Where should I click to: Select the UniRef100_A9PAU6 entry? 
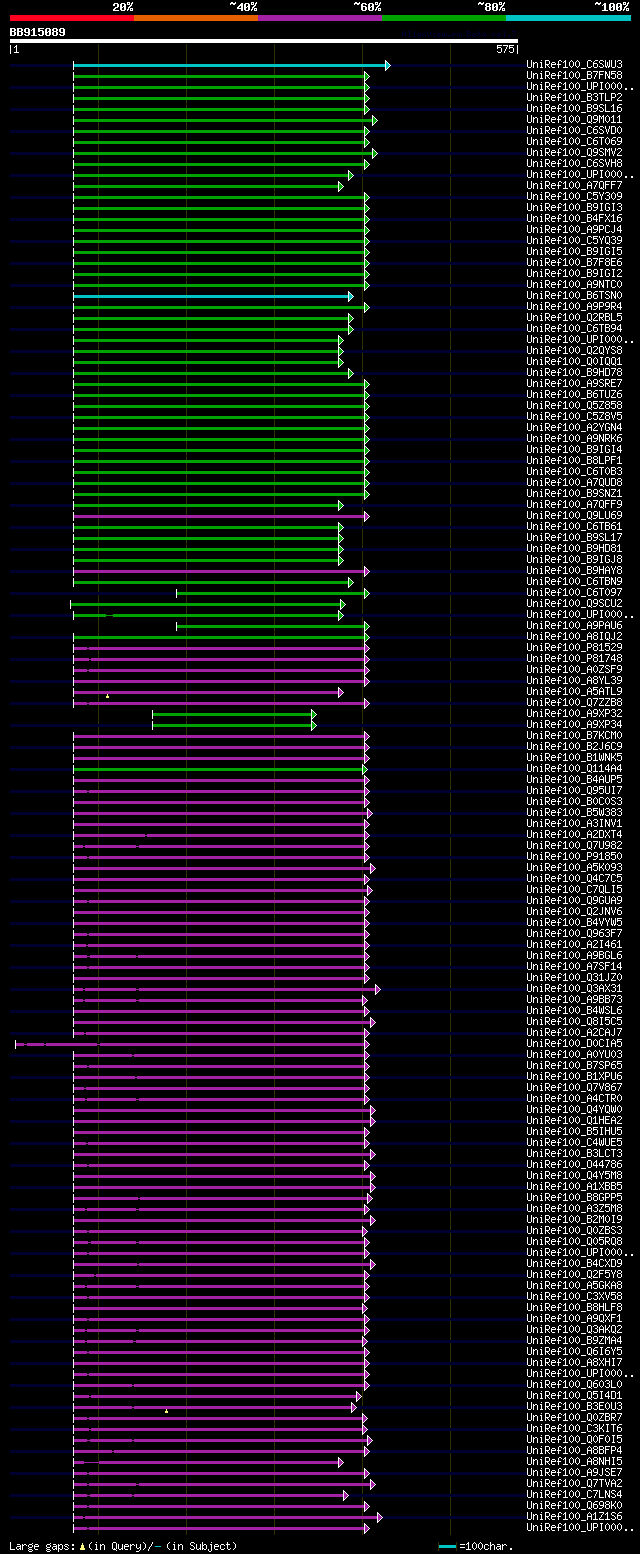pos(574,625)
